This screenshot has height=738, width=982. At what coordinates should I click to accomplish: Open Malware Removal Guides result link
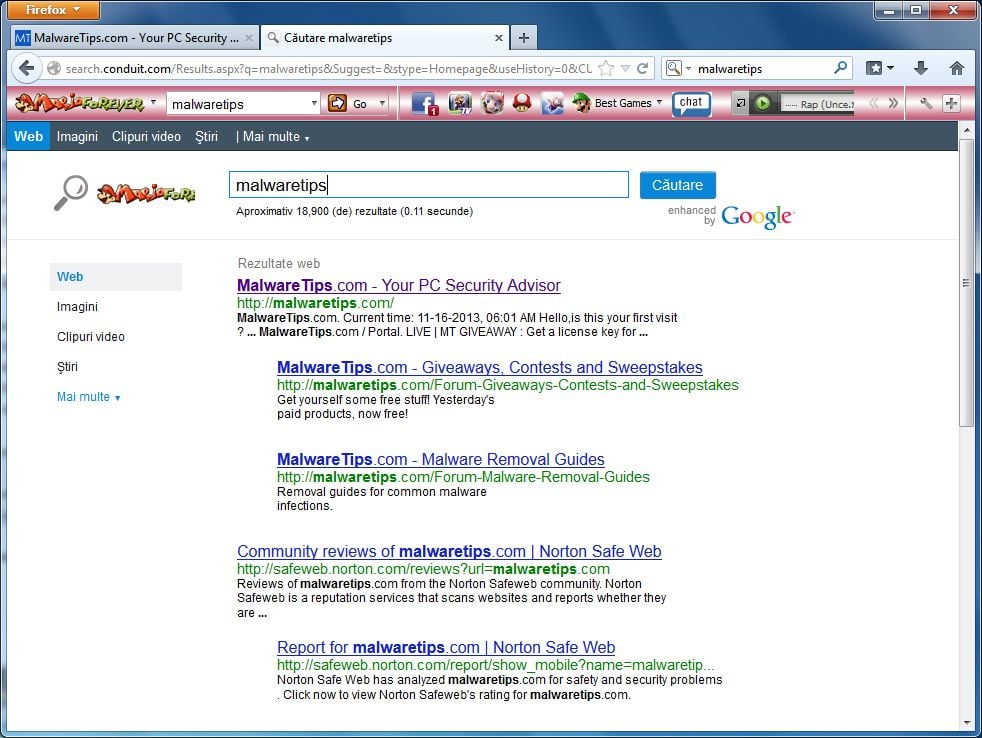point(440,459)
